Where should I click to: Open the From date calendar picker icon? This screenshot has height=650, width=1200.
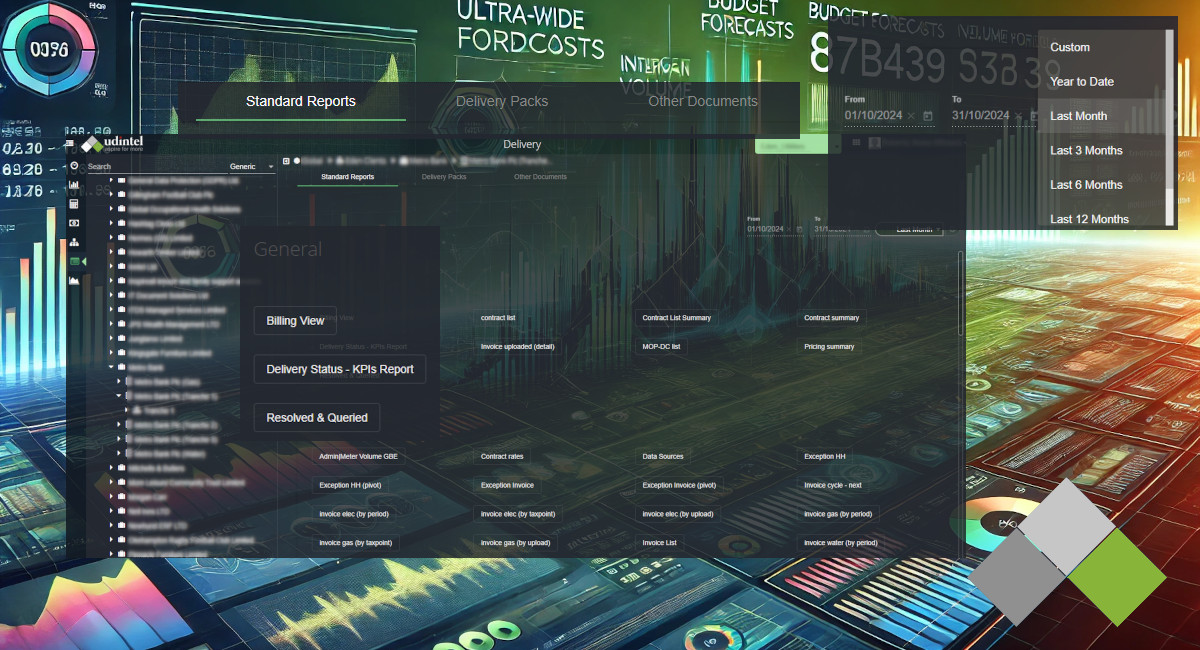(928, 116)
